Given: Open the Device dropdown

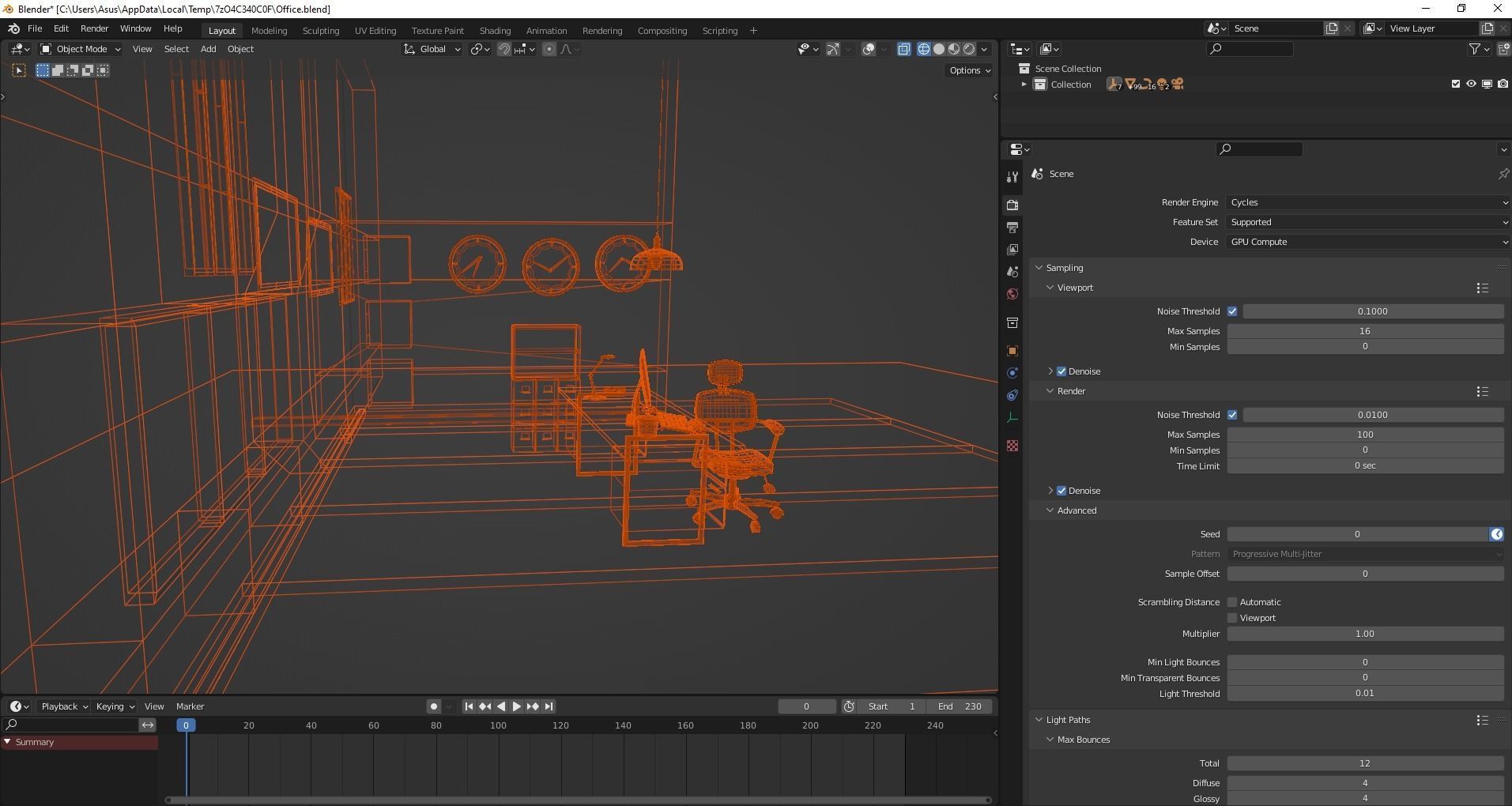Looking at the screenshot, I should click(1369, 242).
